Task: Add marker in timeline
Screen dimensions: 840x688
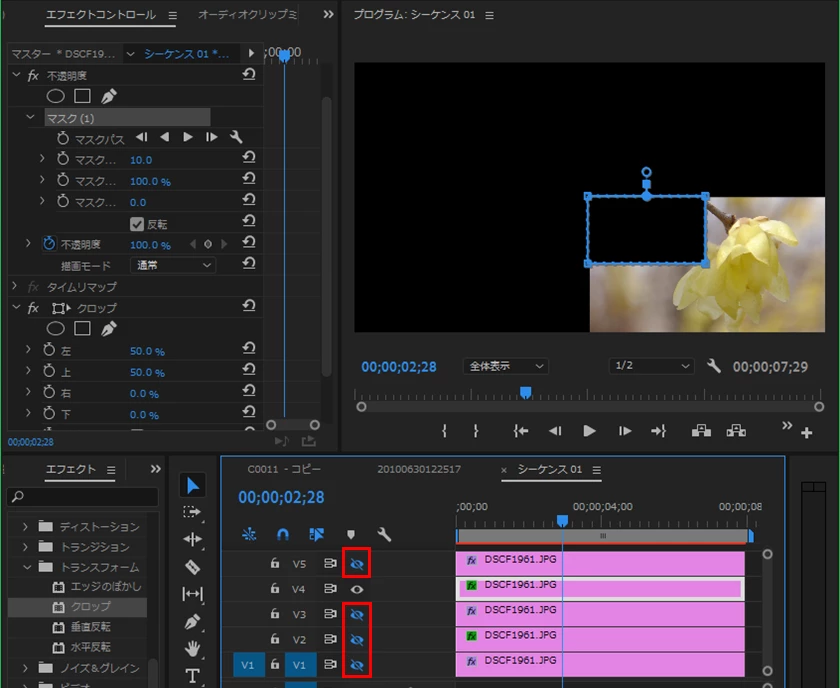Action: click(350, 535)
